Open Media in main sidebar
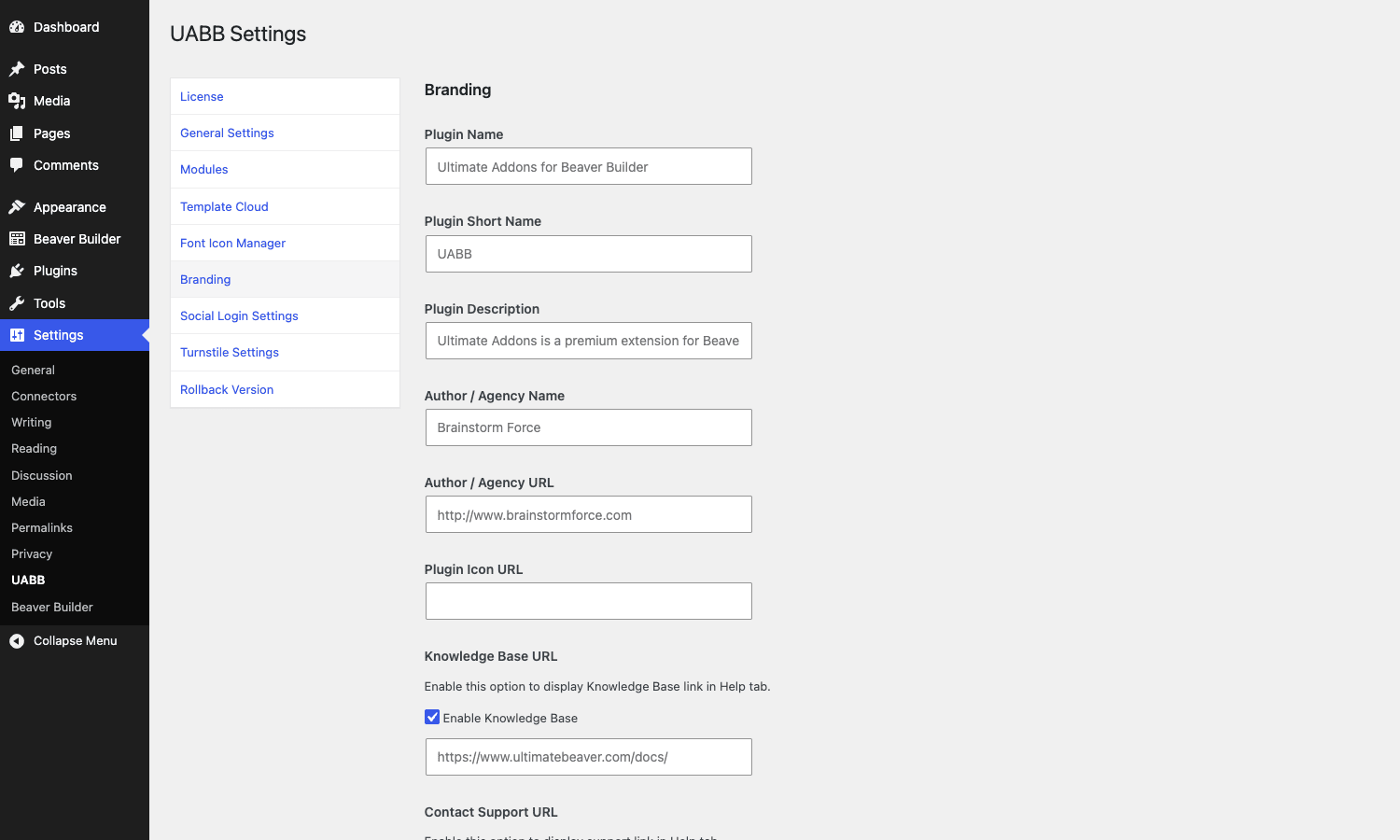 [75, 101]
